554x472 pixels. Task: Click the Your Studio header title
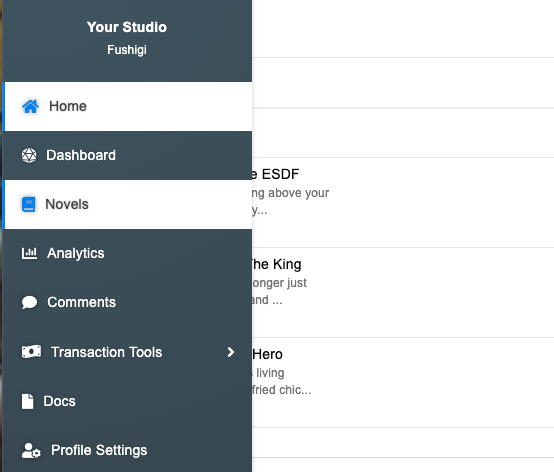(x=127, y=27)
